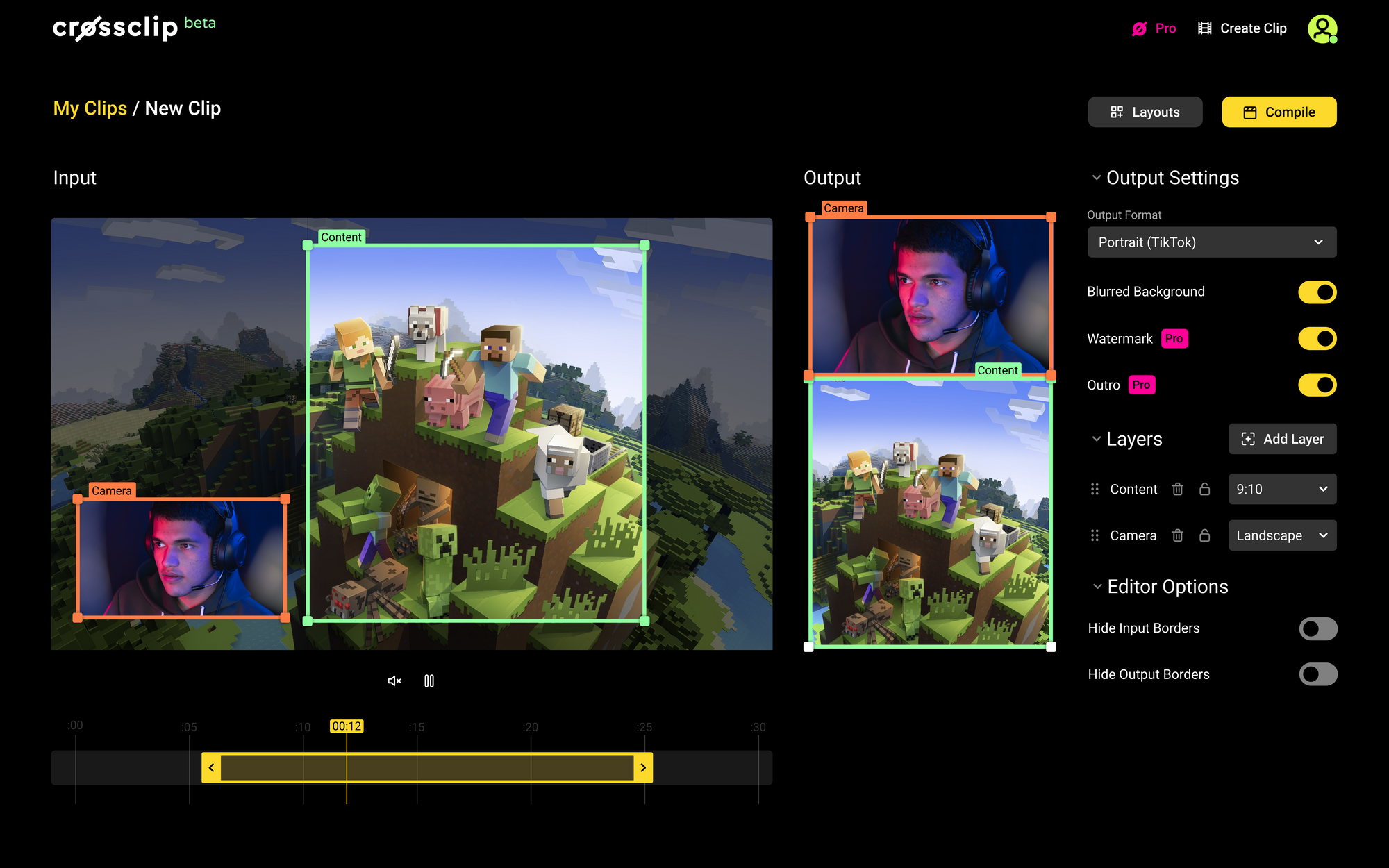Select My Clips breadcrumb link

90,108
